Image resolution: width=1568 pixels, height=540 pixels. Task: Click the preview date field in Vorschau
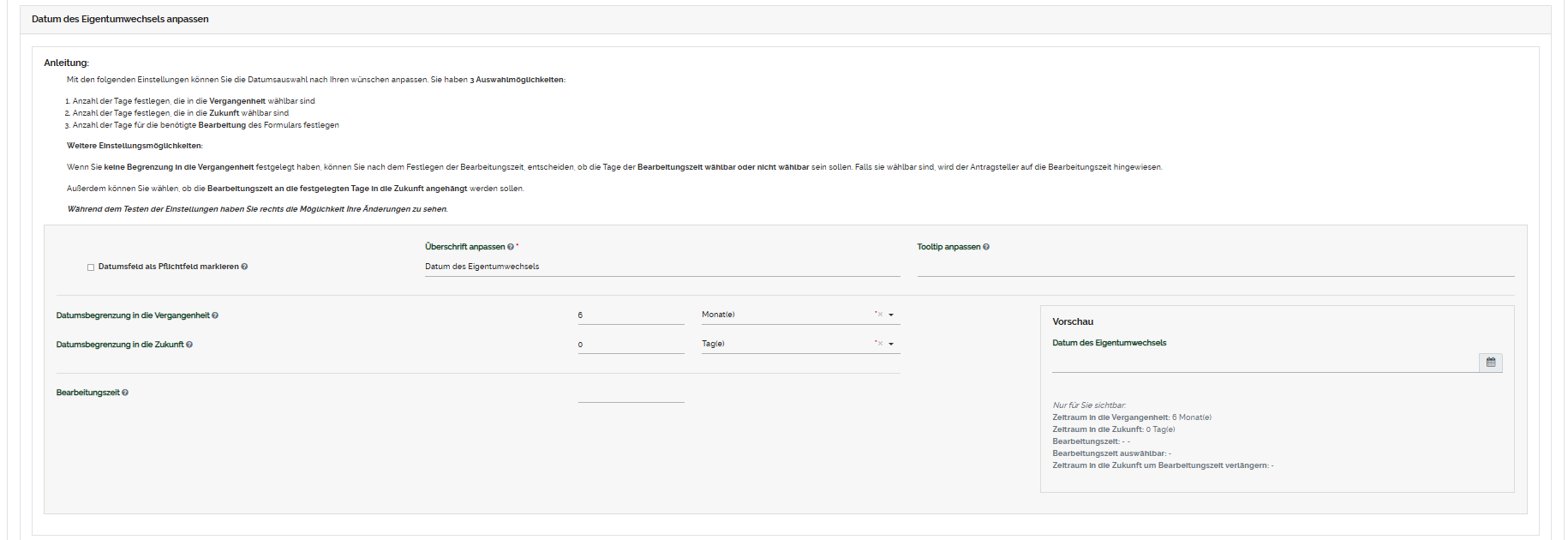coord(1265,363)
